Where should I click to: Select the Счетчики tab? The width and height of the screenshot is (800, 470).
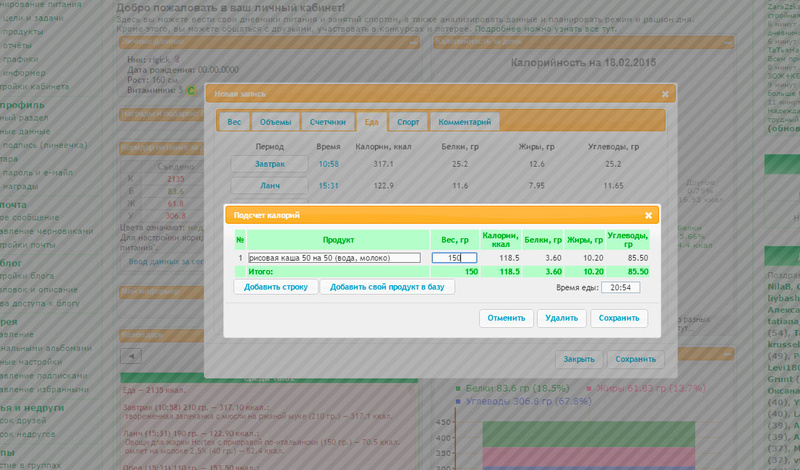(327, 122)
